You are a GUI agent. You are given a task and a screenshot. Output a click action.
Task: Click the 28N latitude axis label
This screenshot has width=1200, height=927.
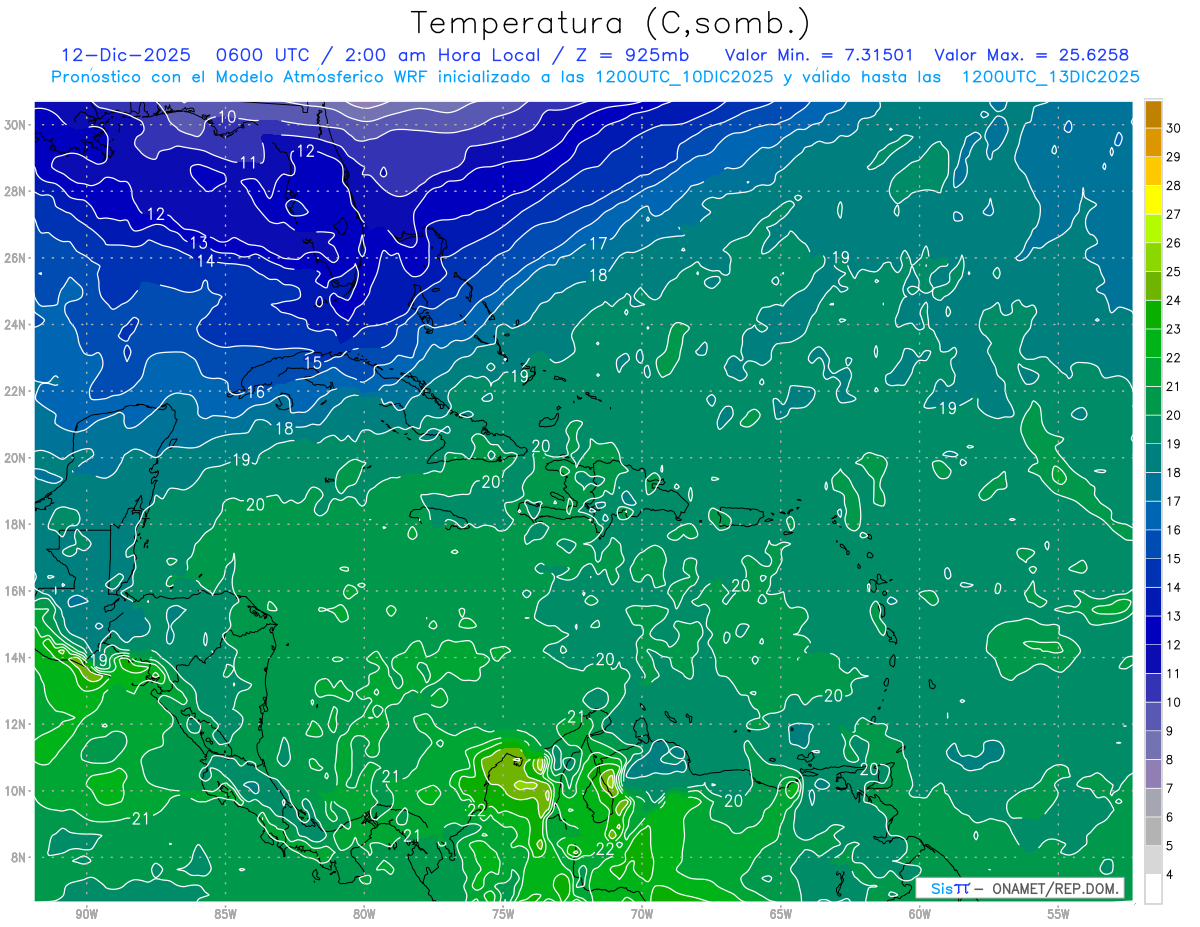click(x=16, y=191)
